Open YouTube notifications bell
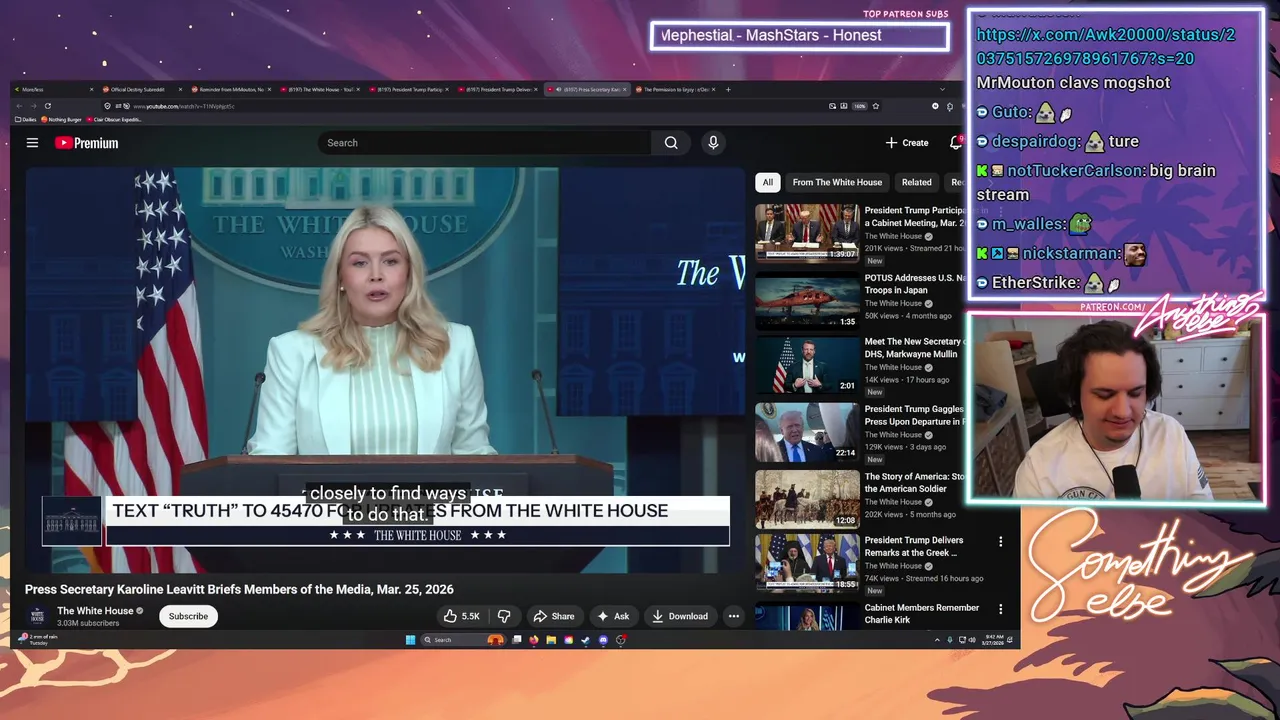Viewport: 1280px width, 720px height. coord(956,143)
